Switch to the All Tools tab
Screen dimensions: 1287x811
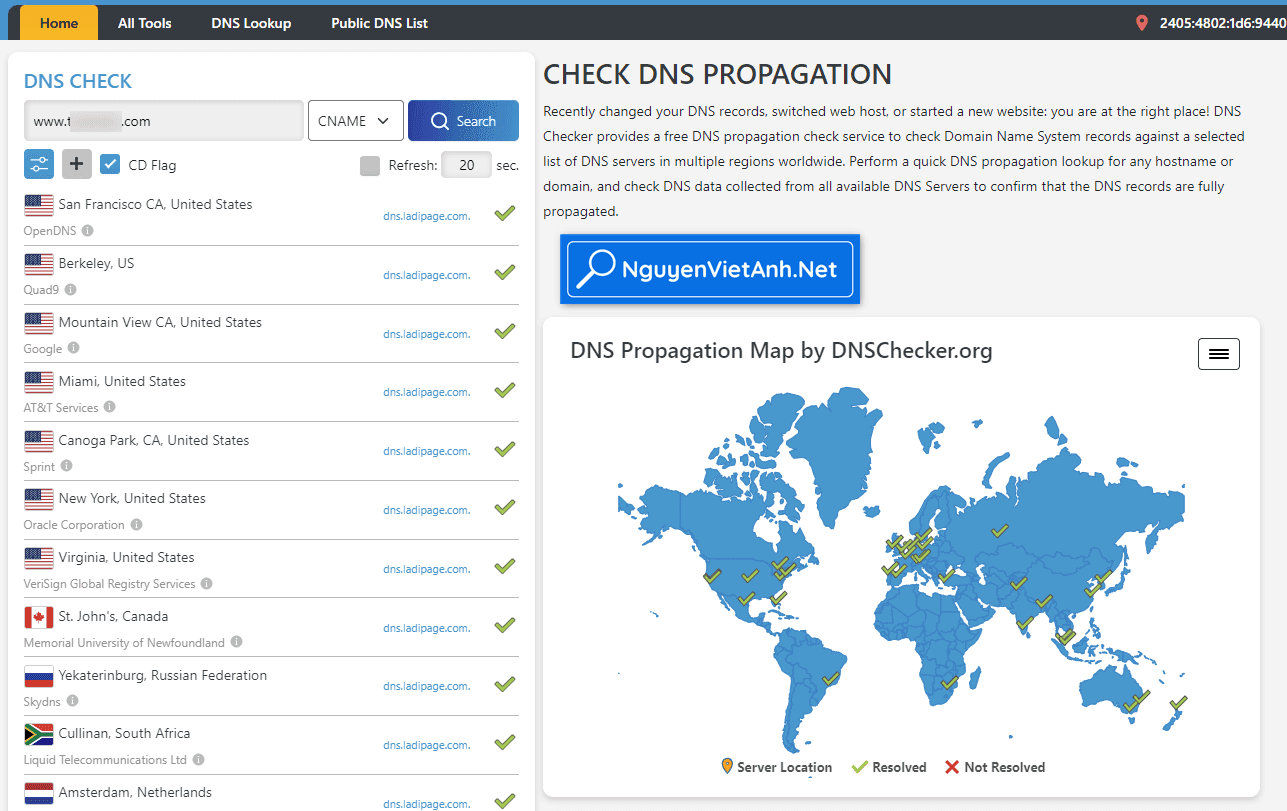click(145, 23)
